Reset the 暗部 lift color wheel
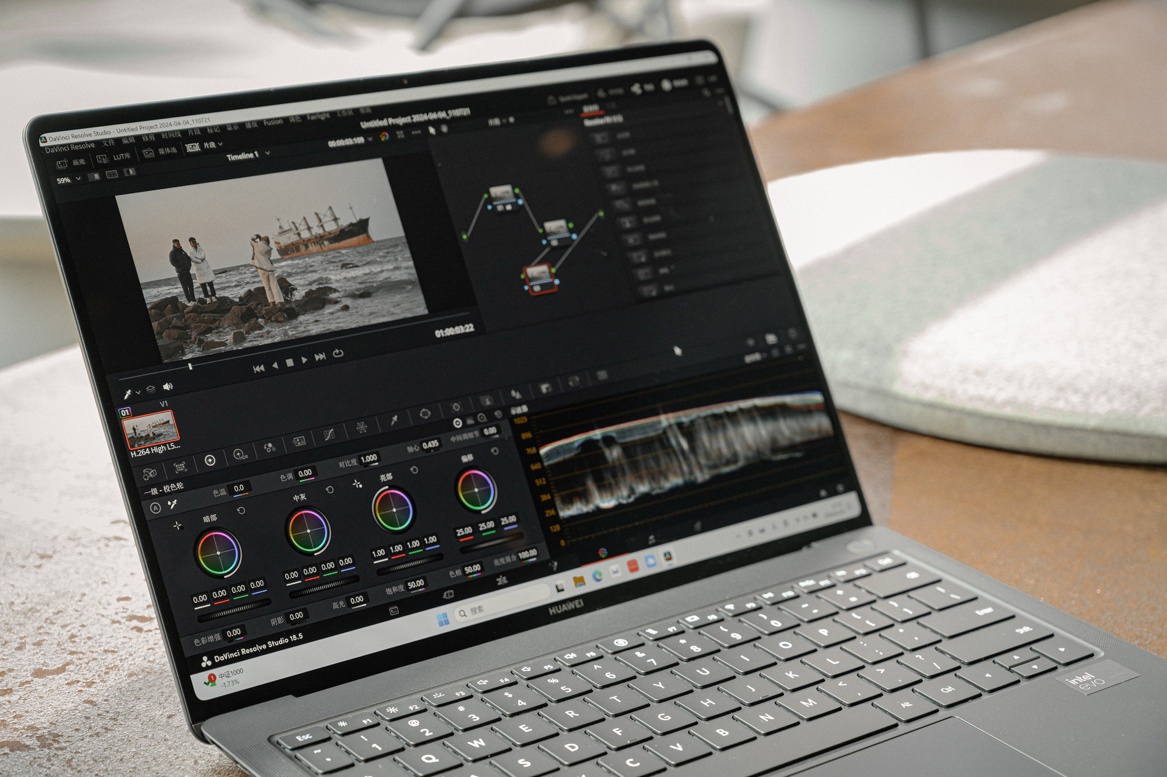The width and height of the screenshot is (1167, 777). (241, 511)
